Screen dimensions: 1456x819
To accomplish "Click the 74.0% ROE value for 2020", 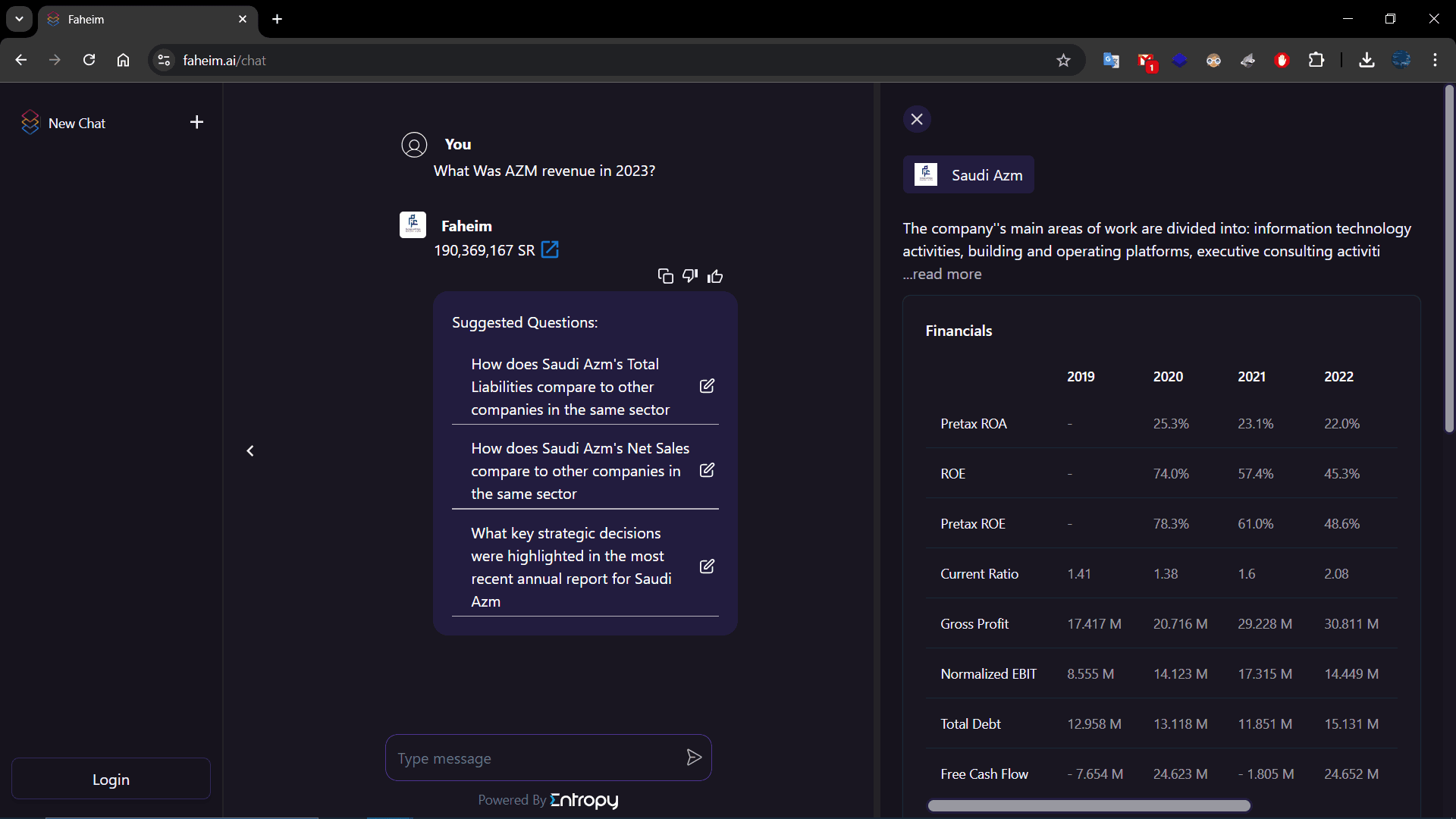I will [1171, 474].
